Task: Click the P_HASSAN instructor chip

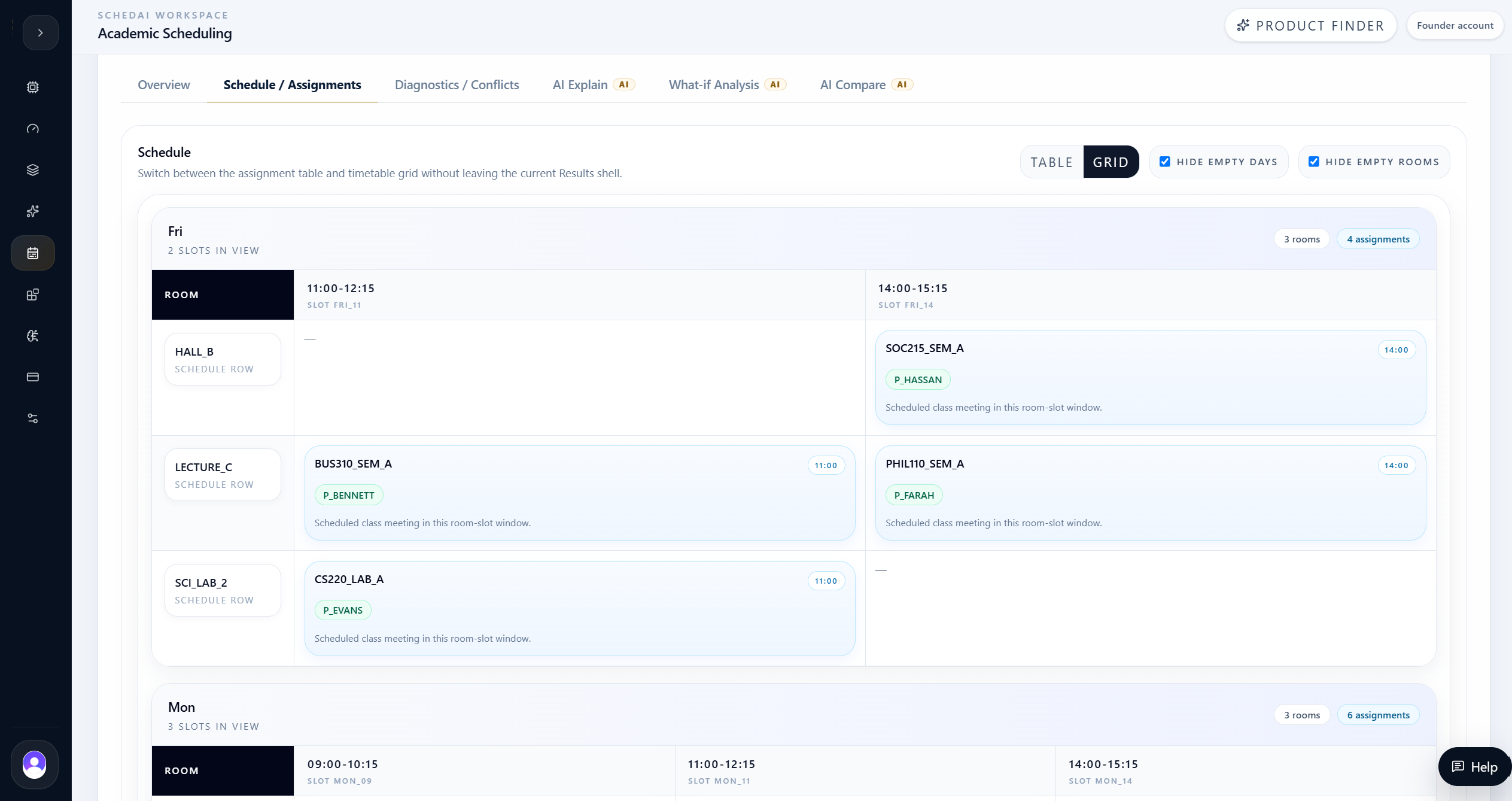Action: (918, 380)
